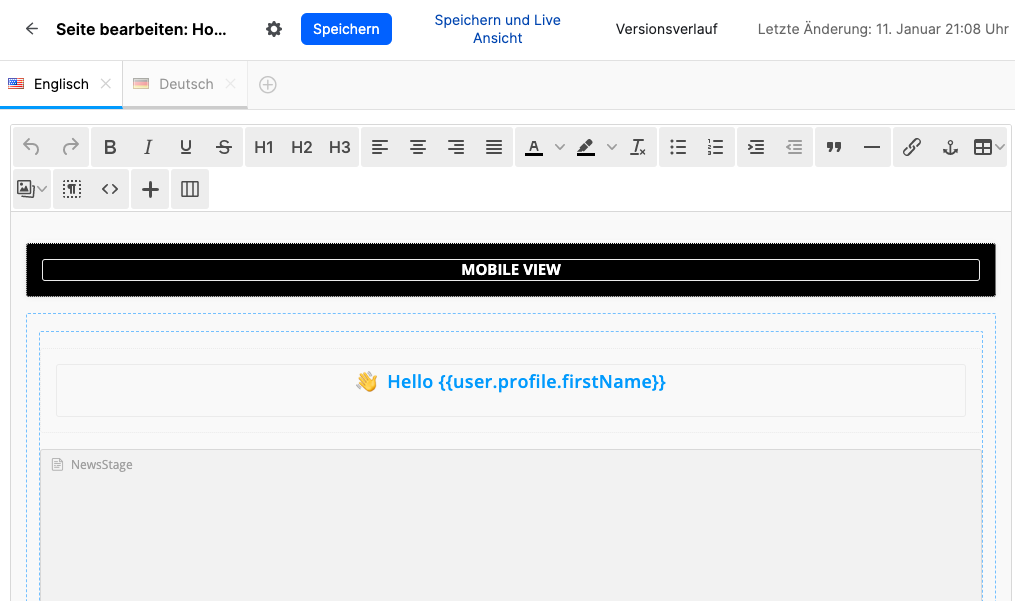Open the highlight color dropdown arrow
The height and width of the screenshot is (601, 1015).
pos(612,147)
